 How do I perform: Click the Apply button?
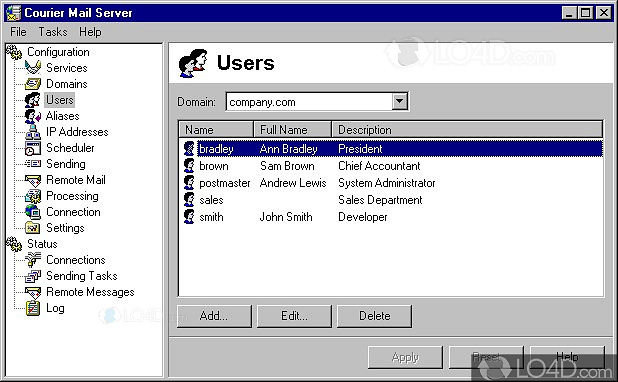pyautogui.click(x=405, y=357)
